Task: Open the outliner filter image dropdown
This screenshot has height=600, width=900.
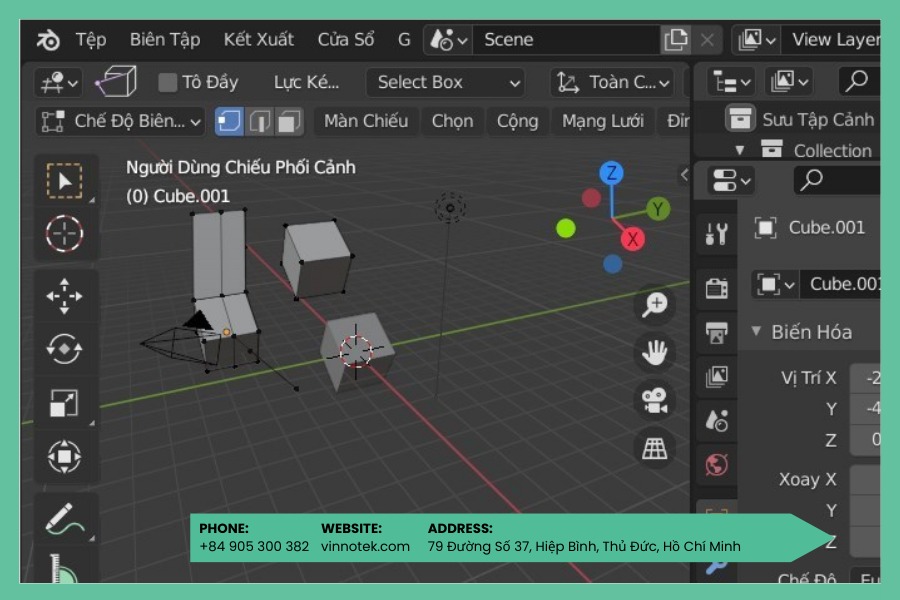Action: click(789, 83)
